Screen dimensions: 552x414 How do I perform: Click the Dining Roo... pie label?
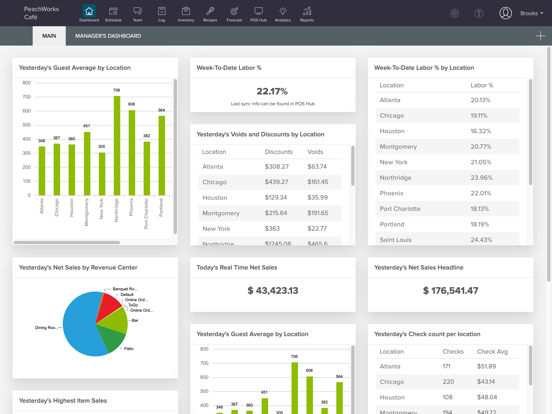(45, 328)
